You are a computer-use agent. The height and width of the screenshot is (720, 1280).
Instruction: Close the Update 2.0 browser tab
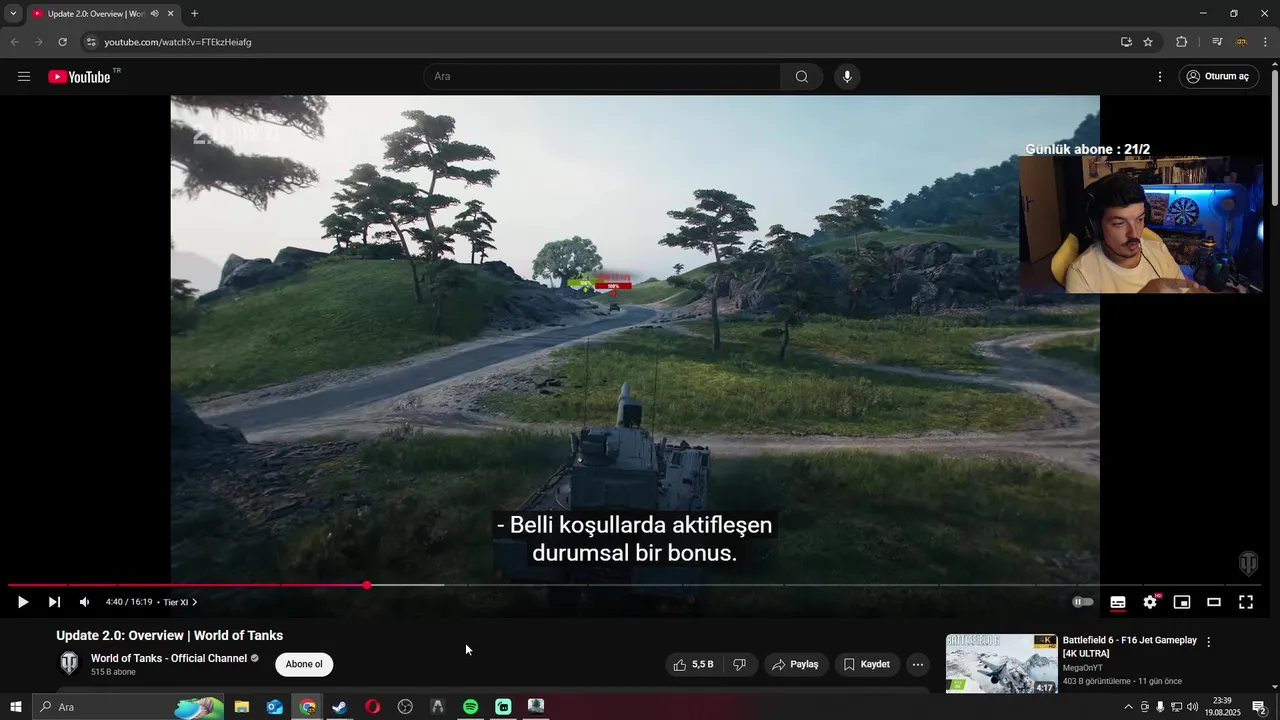point(170,14)
